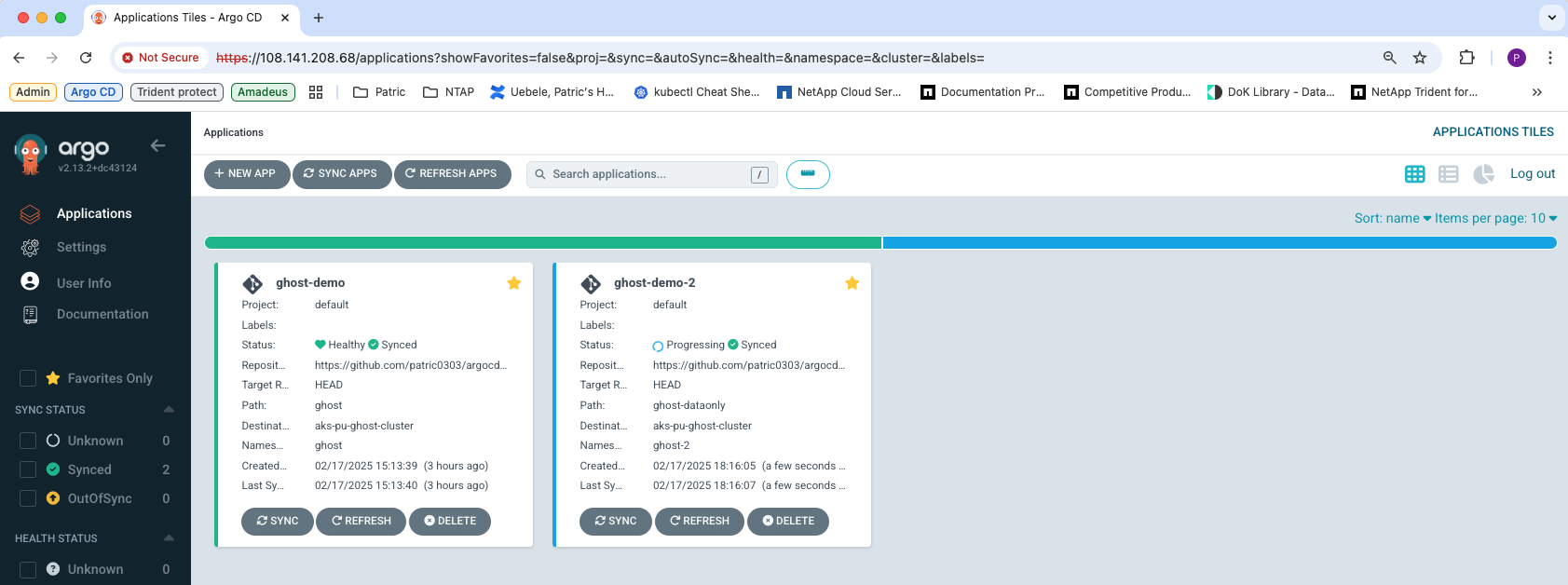Open User Info page
Image resolution: width=1568 pixels, height=585 pixels.
tap(84, 283)
